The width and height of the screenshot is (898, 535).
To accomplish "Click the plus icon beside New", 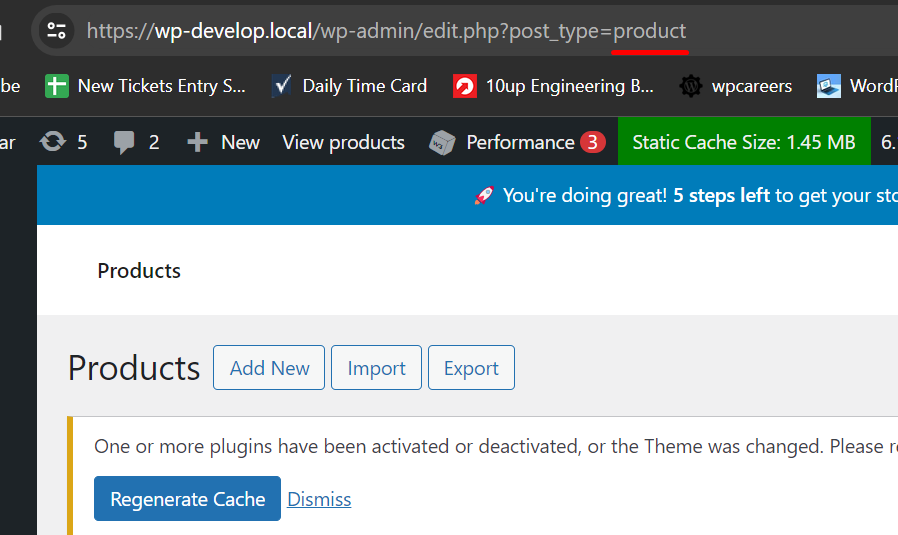I will tap(197, 142).
